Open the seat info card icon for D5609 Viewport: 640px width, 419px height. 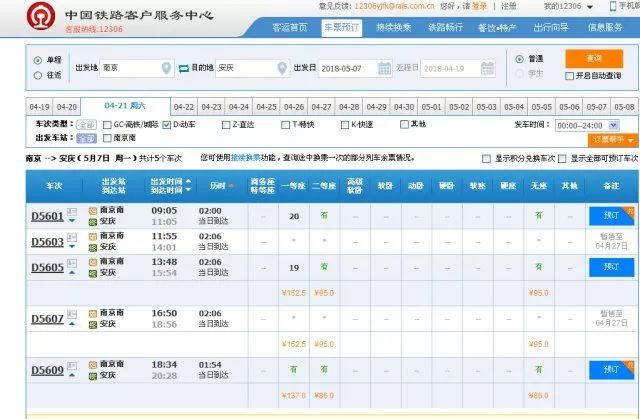coord(72,366)
